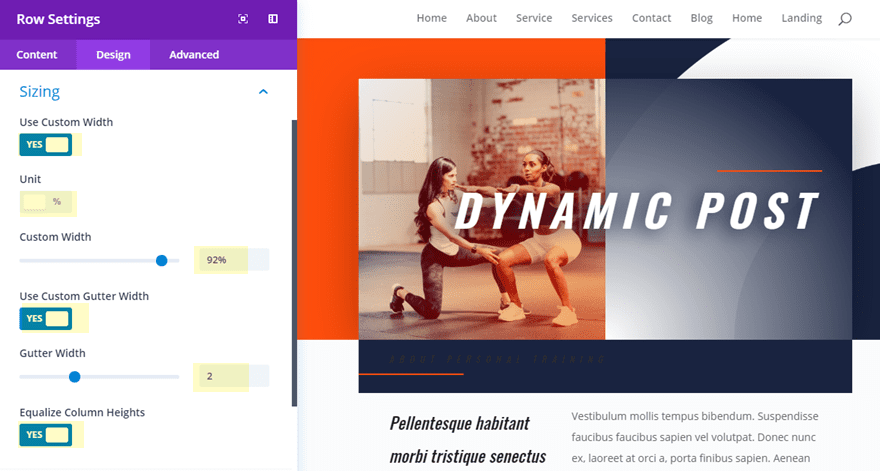Click the Vestibulum mollis tempus paragraph
Viewport: 880px width, 471px height.
695,437
